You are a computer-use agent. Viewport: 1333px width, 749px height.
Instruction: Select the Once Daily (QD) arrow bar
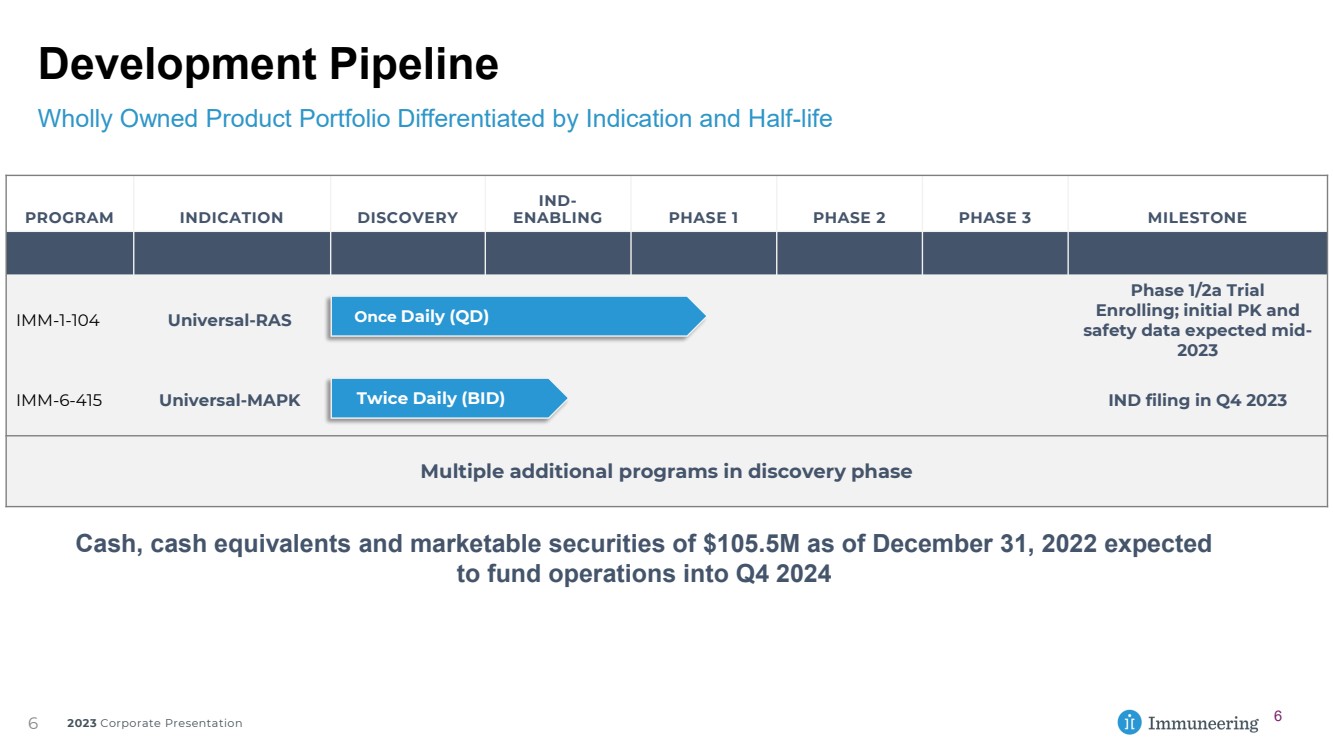(518, 316)
